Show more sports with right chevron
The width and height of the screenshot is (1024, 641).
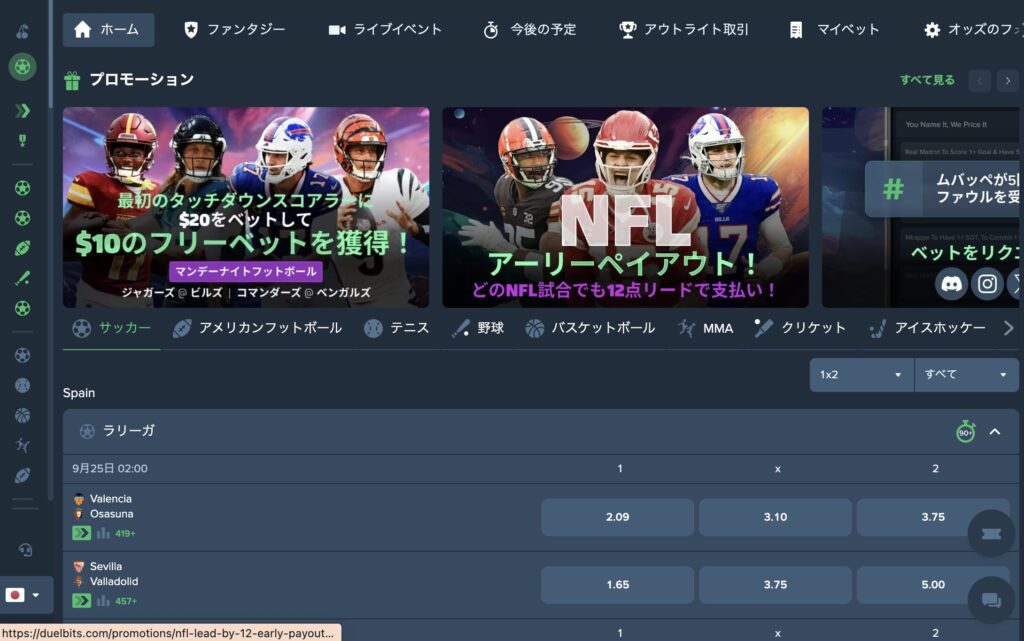tap(1008, 328)
